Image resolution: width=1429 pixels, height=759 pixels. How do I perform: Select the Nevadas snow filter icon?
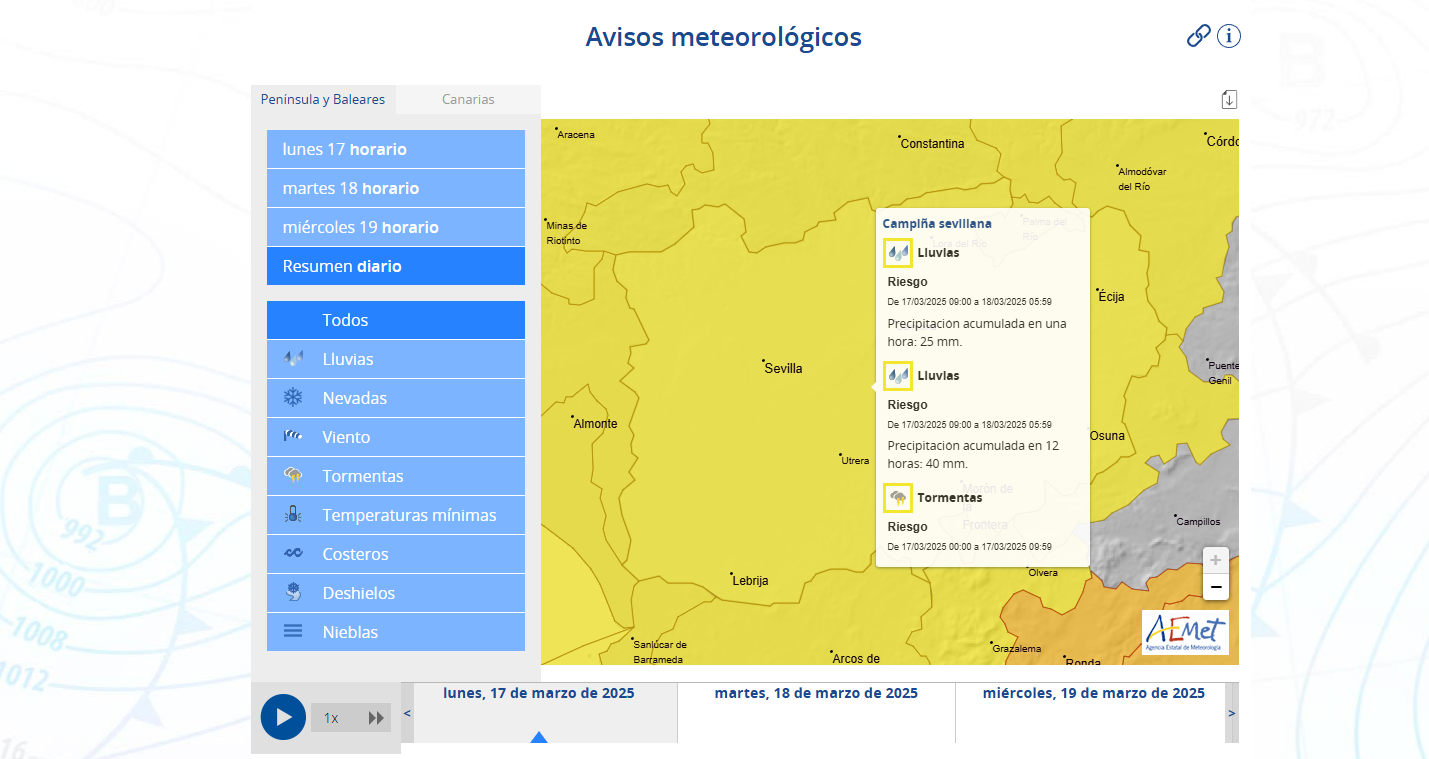click(x=292, y=397)
